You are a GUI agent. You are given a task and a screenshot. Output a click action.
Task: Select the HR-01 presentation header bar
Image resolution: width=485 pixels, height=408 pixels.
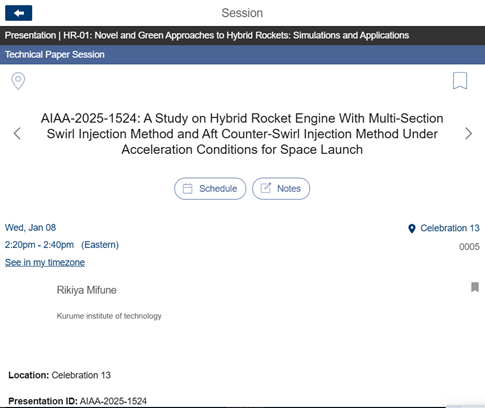point(242,35)
